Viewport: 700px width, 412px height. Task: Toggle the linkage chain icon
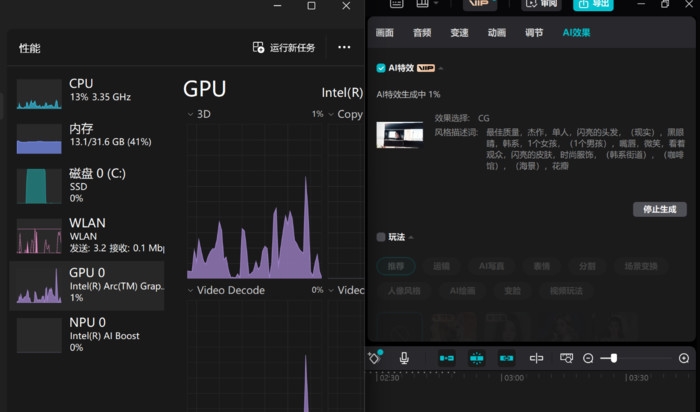coord(507,358)
